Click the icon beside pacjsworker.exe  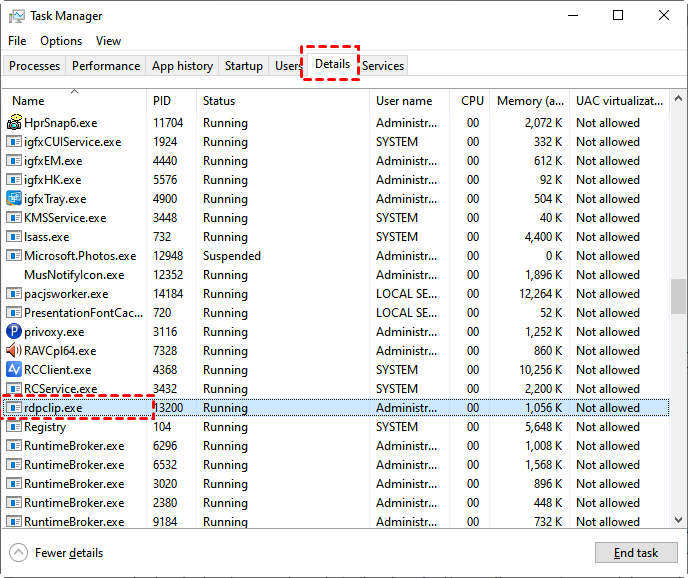[14, 294]
